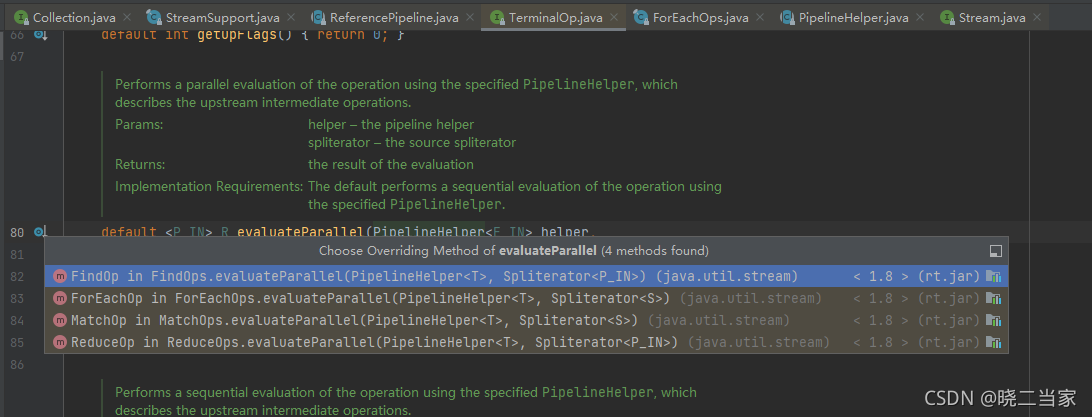Click the getOpFlags method name on line 66
This screenshot has height=417, width=1092.
coord(235,34)
